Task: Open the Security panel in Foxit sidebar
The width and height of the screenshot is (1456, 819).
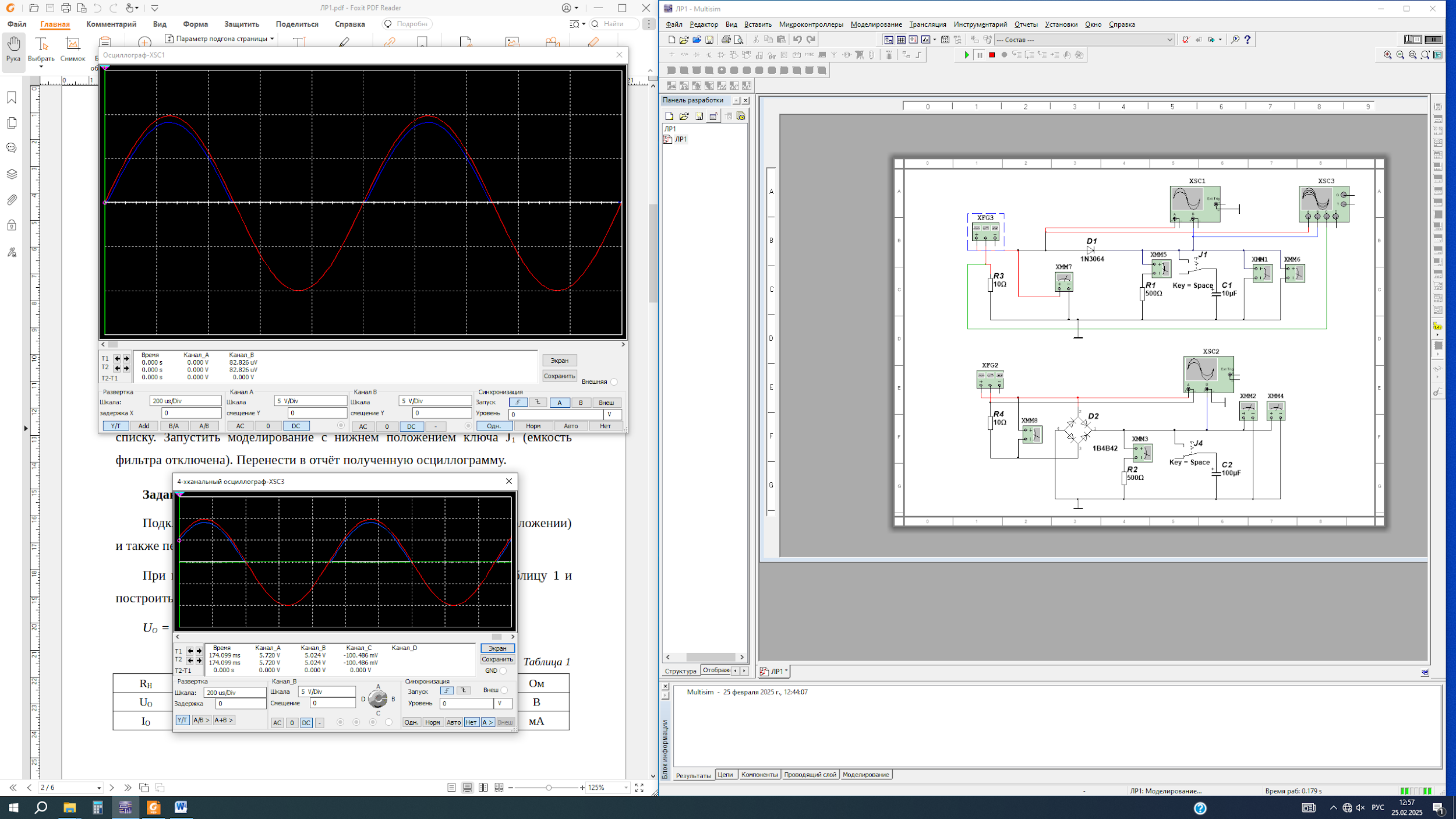Action: tap(12, 225)
